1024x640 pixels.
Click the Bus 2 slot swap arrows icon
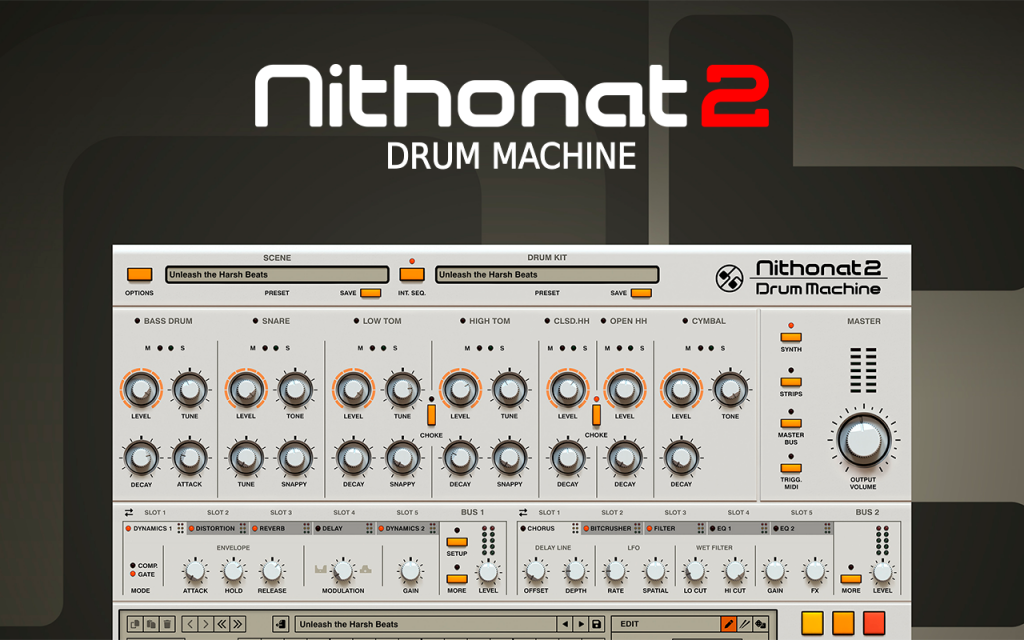coord(522,513)
